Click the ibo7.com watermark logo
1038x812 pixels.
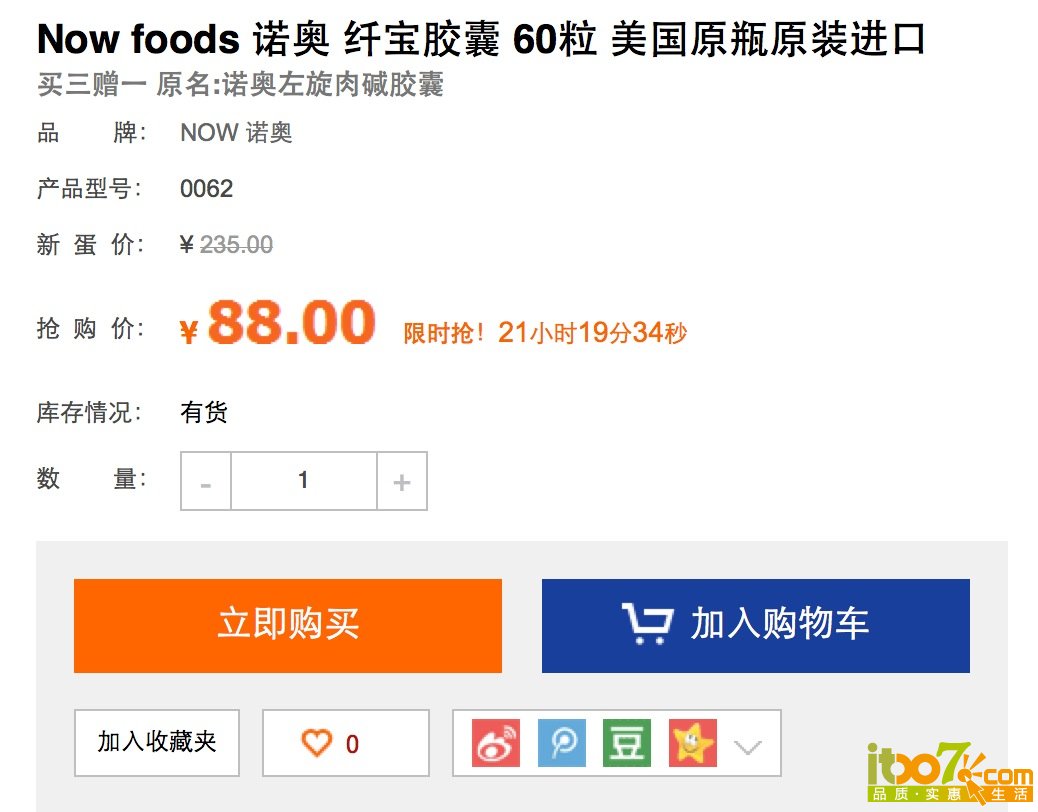tap(950, 772)
